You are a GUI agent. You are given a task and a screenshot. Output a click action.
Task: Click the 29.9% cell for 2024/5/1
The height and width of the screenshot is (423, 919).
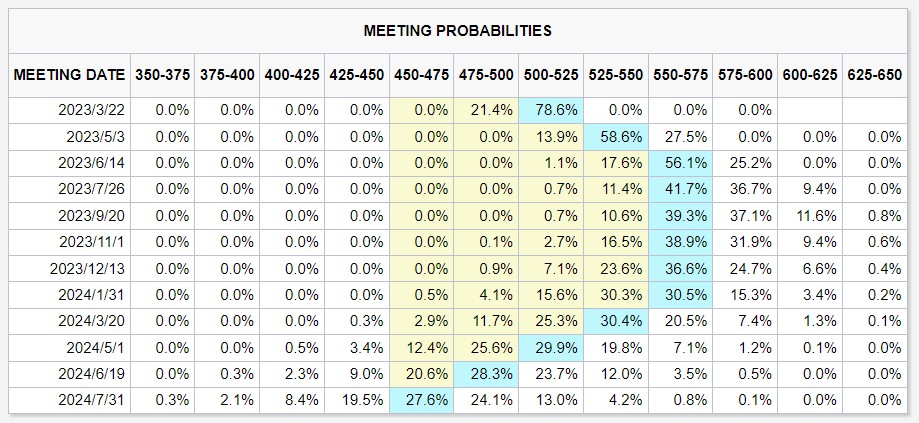click(x=553, y=347)
